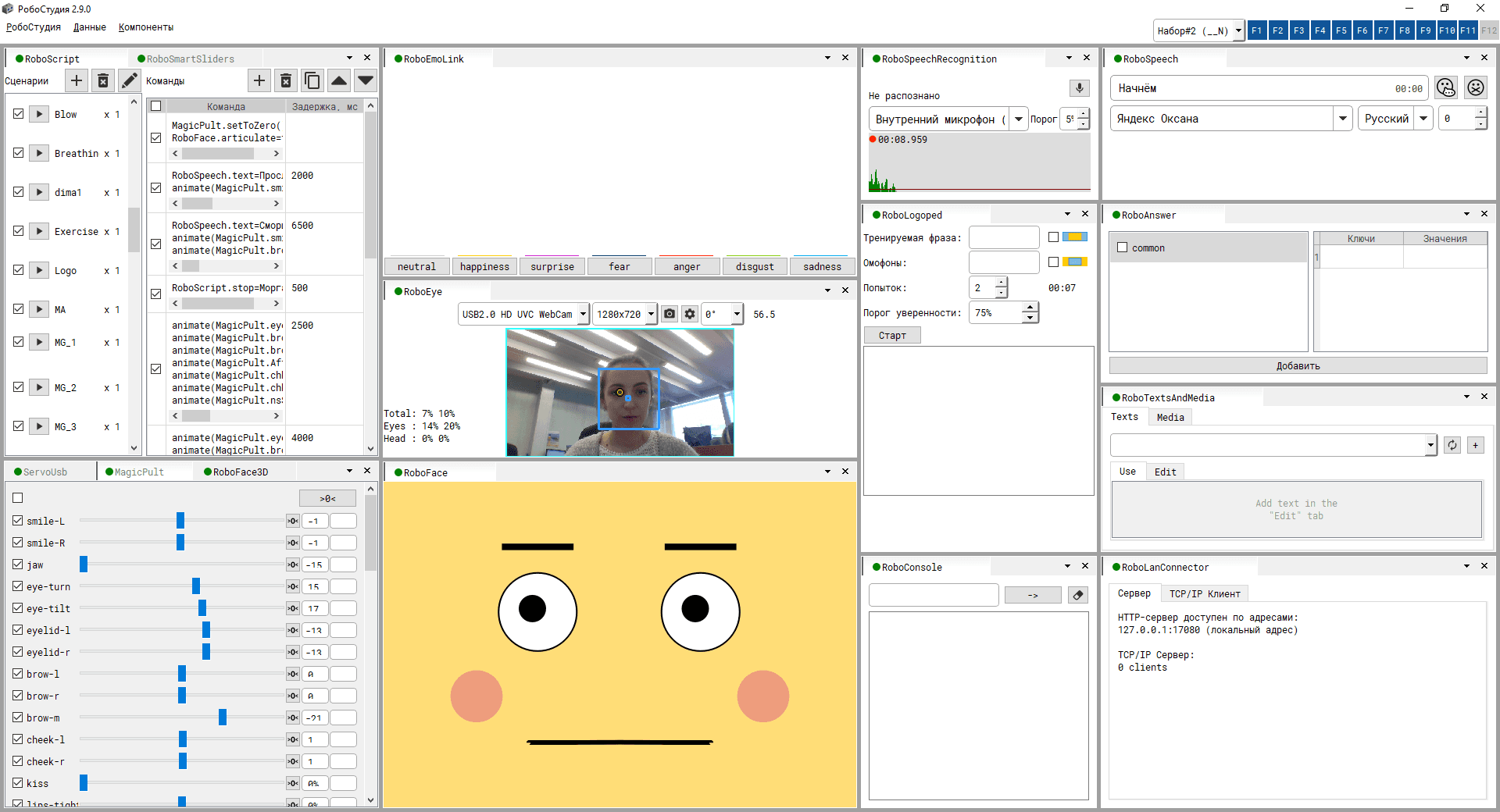Check the common checkbox in RoboAnswer
1500x812 pixels.
1123,248
